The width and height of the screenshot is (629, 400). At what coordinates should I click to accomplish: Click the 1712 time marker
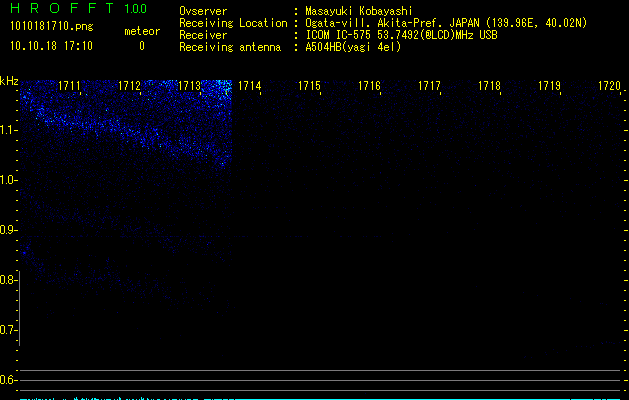coord(130,86)
